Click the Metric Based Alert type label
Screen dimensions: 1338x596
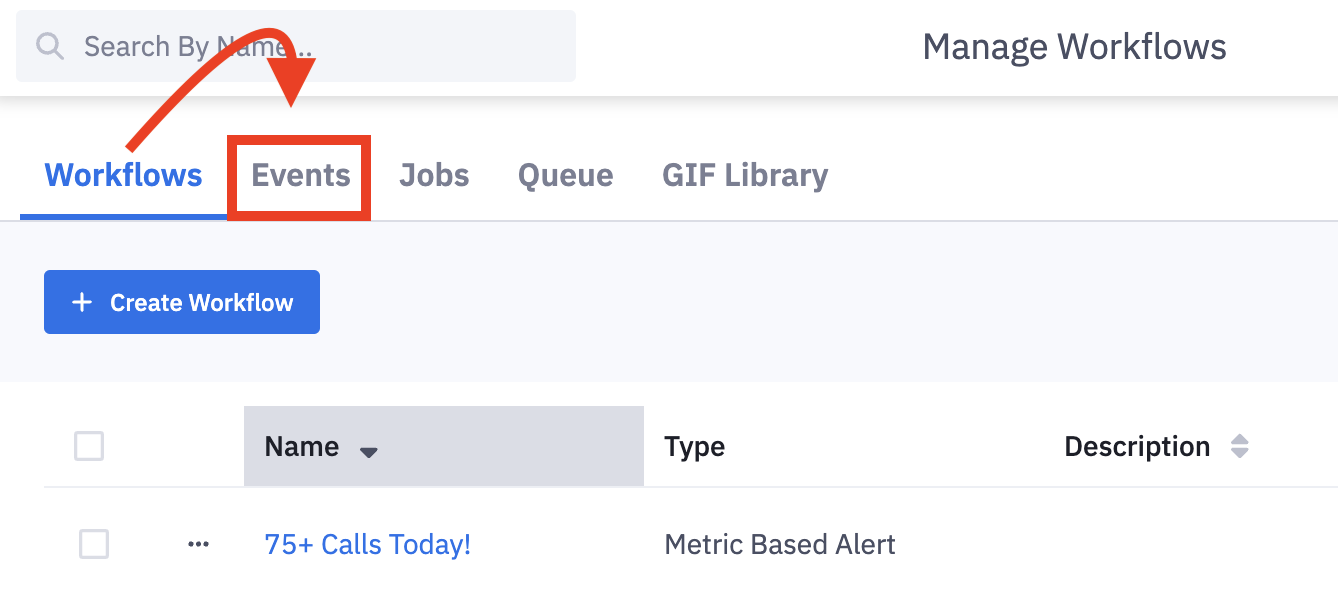pos(779,544)
